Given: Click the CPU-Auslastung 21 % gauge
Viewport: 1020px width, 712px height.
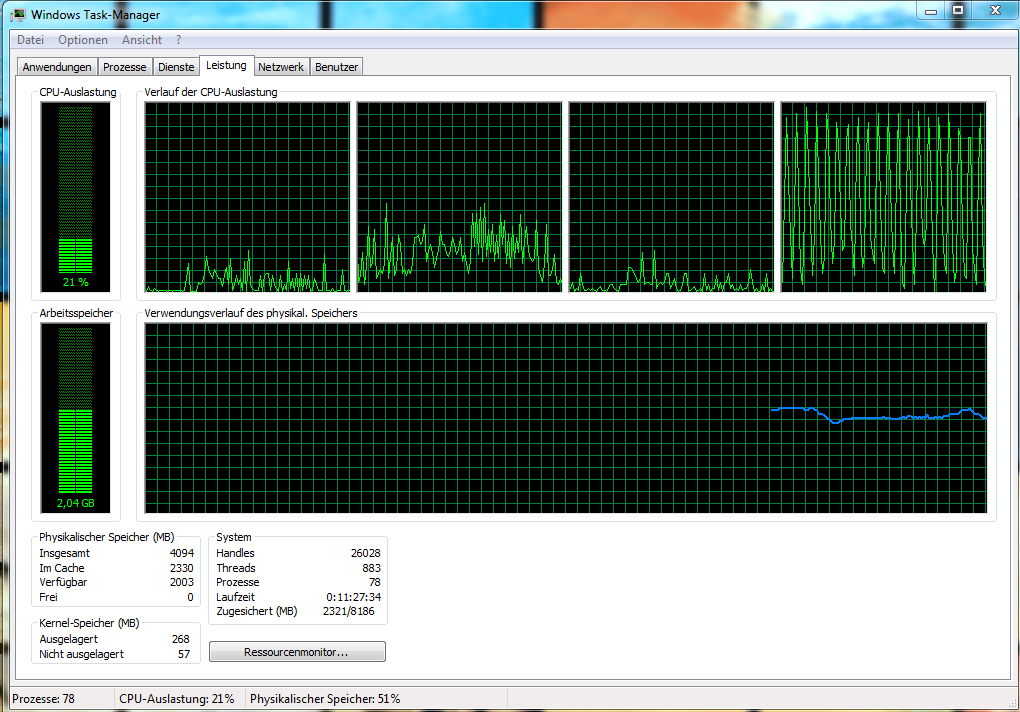Looking at the screenshot, I should click(x=75, y=197).
